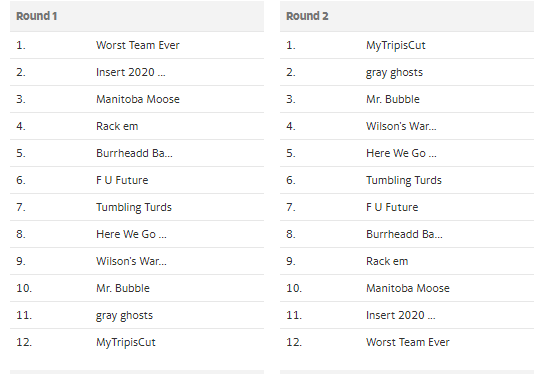The width and height of the screenshot is (543, 374).
Task: Select Worst Team Ever in Round 1
Action: pyautogui.click(x=138, y=45)
